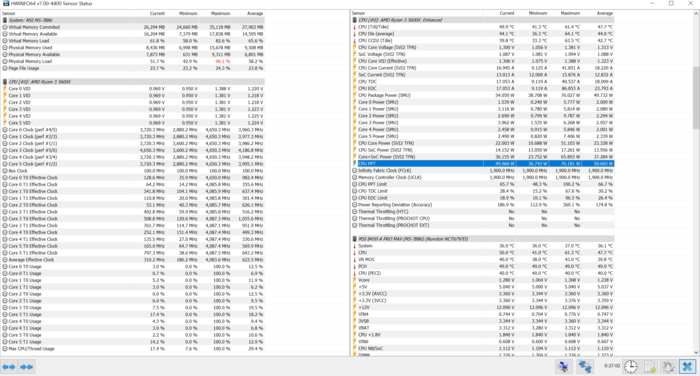Click the right pane vertical scrollbar
Screen dimensions: 700x376
[x=696, y=183]
